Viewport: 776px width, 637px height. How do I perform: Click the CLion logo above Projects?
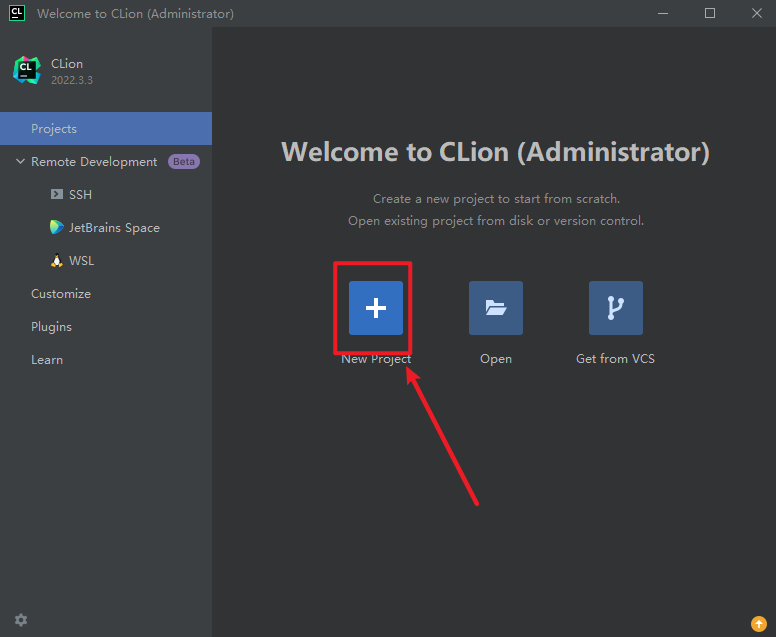click(x=26, y=70)
